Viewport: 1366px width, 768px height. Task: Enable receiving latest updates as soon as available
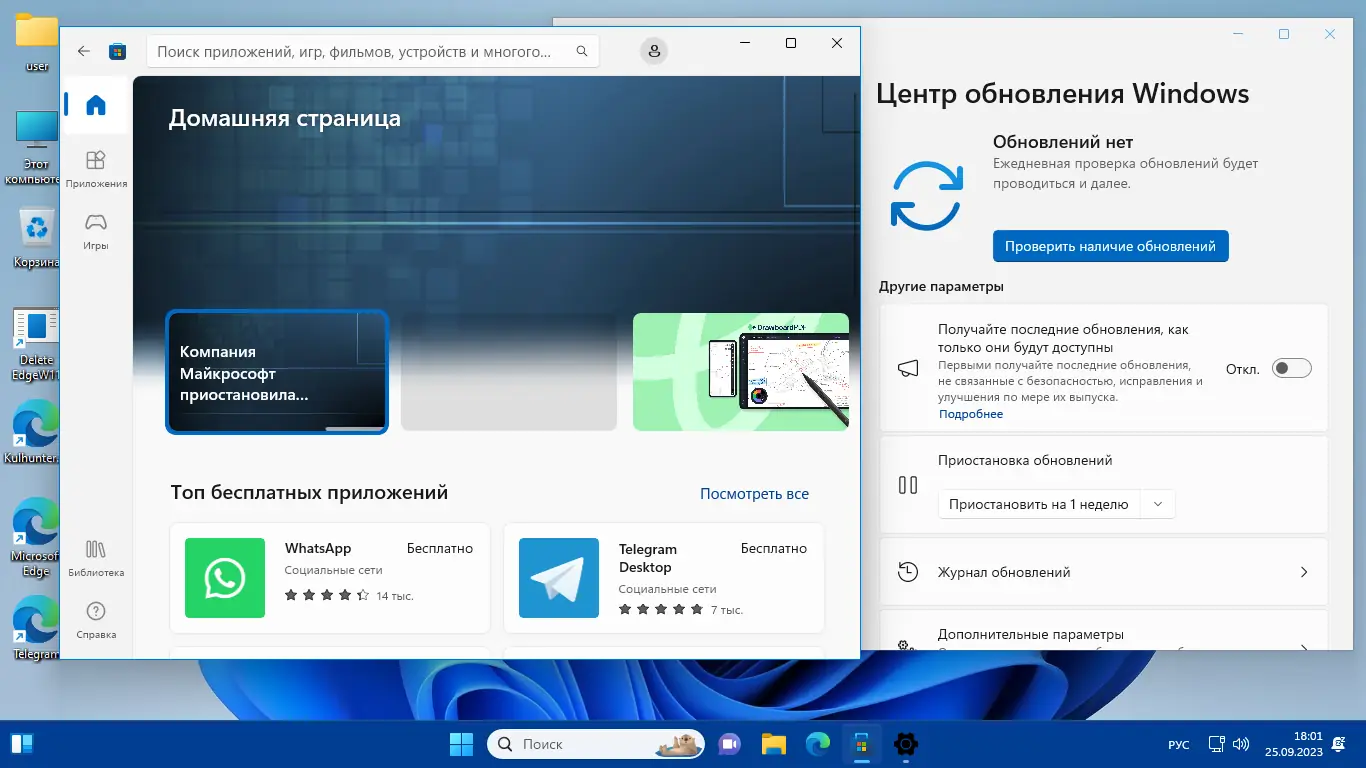click(x=1291, y=368)
